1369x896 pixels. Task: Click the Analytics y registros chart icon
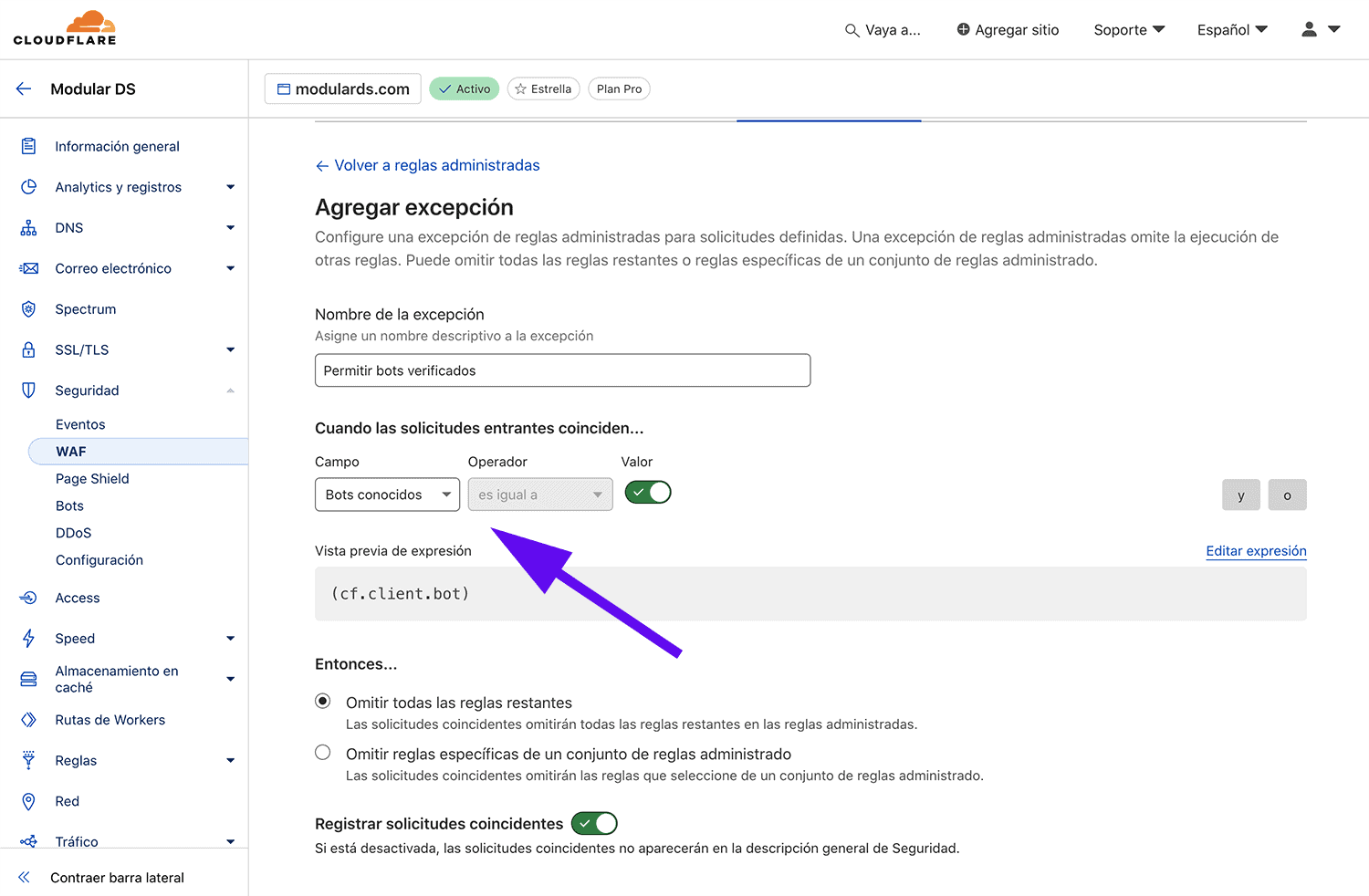(x=29, y=187)
